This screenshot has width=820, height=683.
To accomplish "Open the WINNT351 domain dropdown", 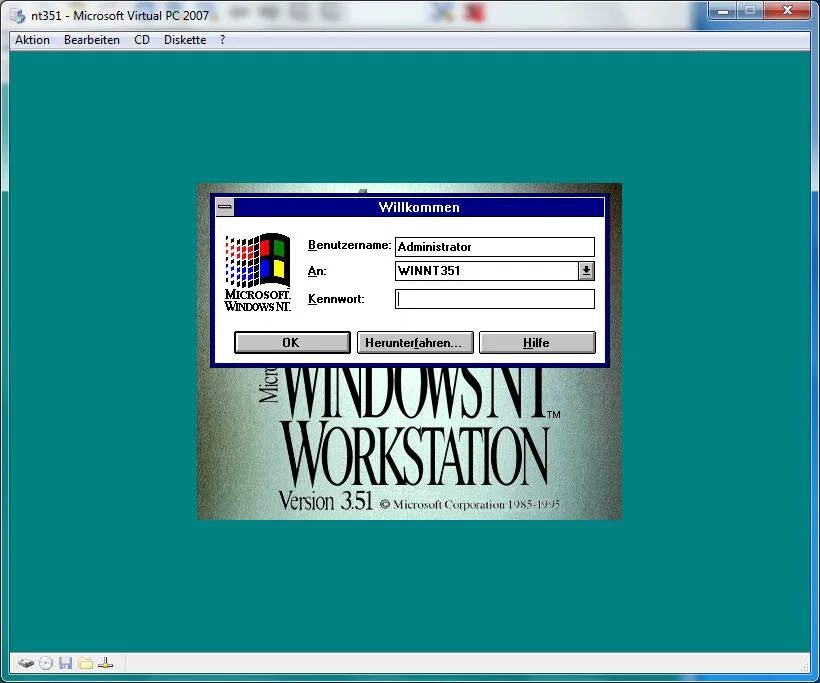I will coord(588,270).
